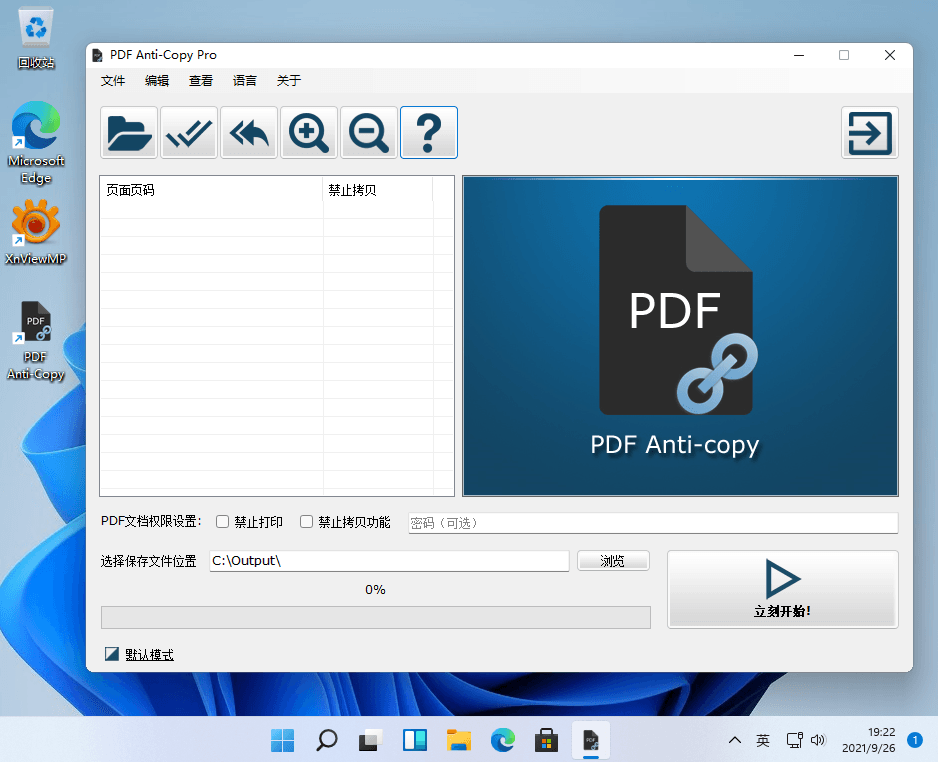Viewport: 938px width, 762px height.
Task: Open the Windows Start menu
Action: [x=282, y=740]
